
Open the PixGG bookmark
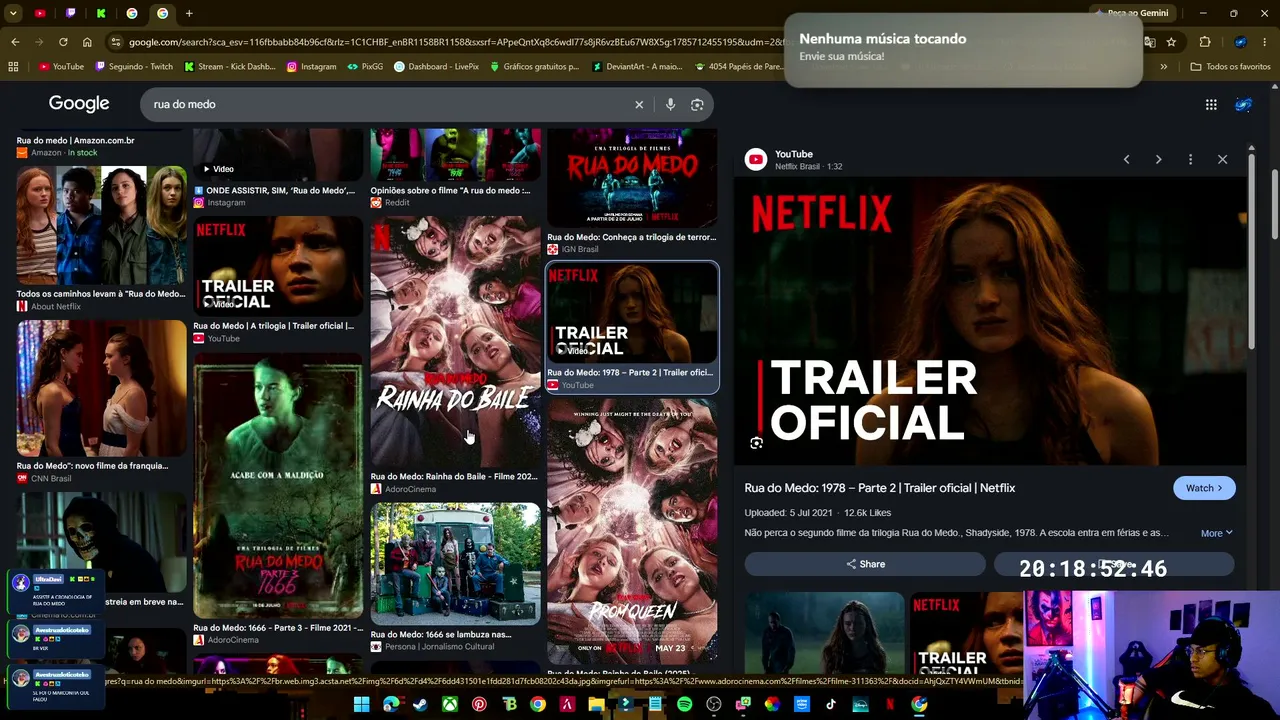[365, 67]
